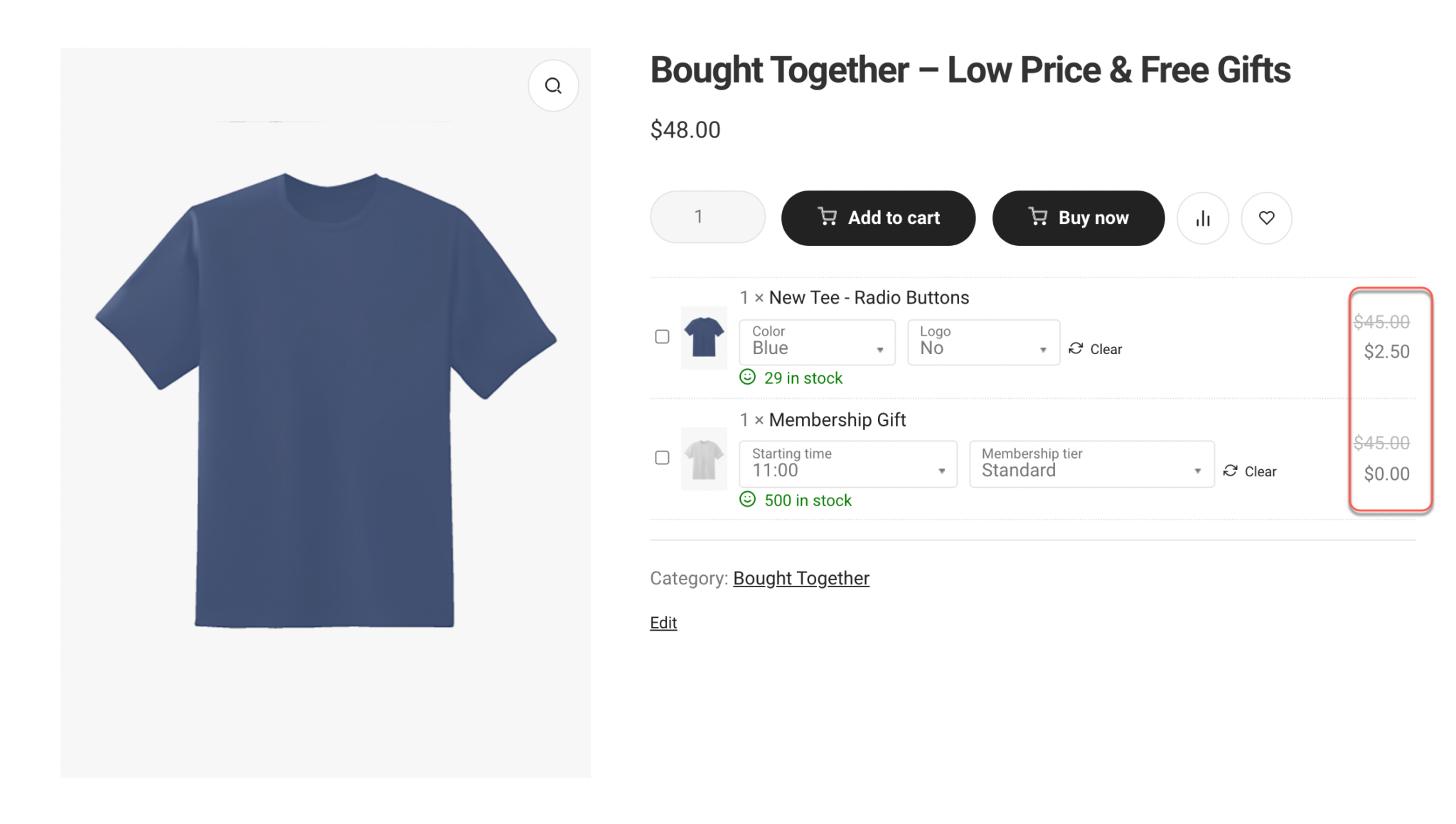Click the refresh icon beside New Tee Clear

pos(1076,348)
